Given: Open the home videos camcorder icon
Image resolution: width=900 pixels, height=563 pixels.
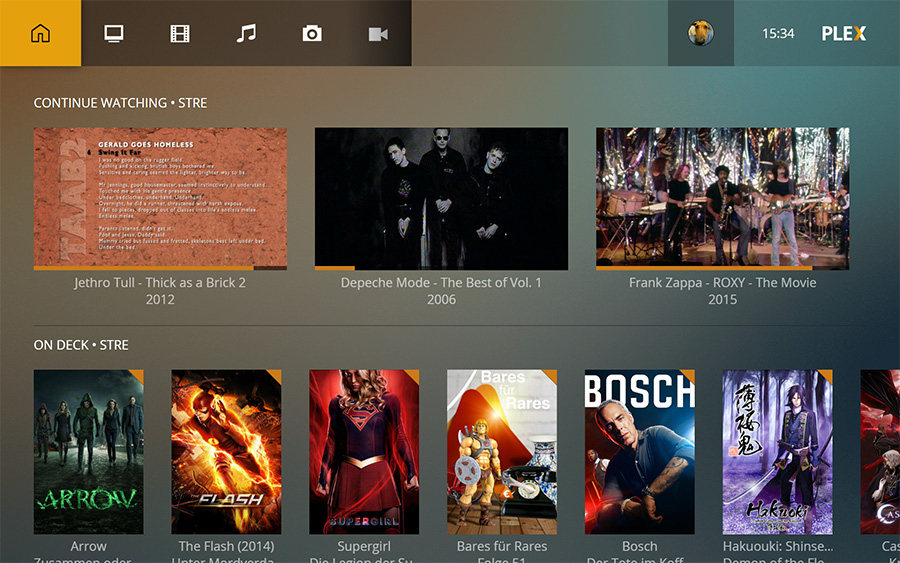Looking at the screenshot, I should [378, 33].
